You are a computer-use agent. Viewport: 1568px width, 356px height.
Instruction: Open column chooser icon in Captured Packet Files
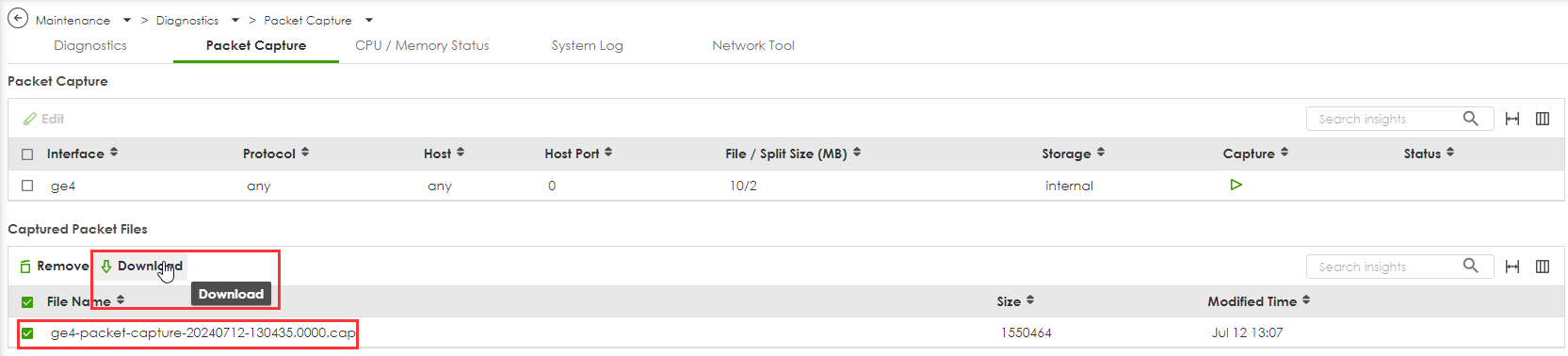coord(1543,267)
